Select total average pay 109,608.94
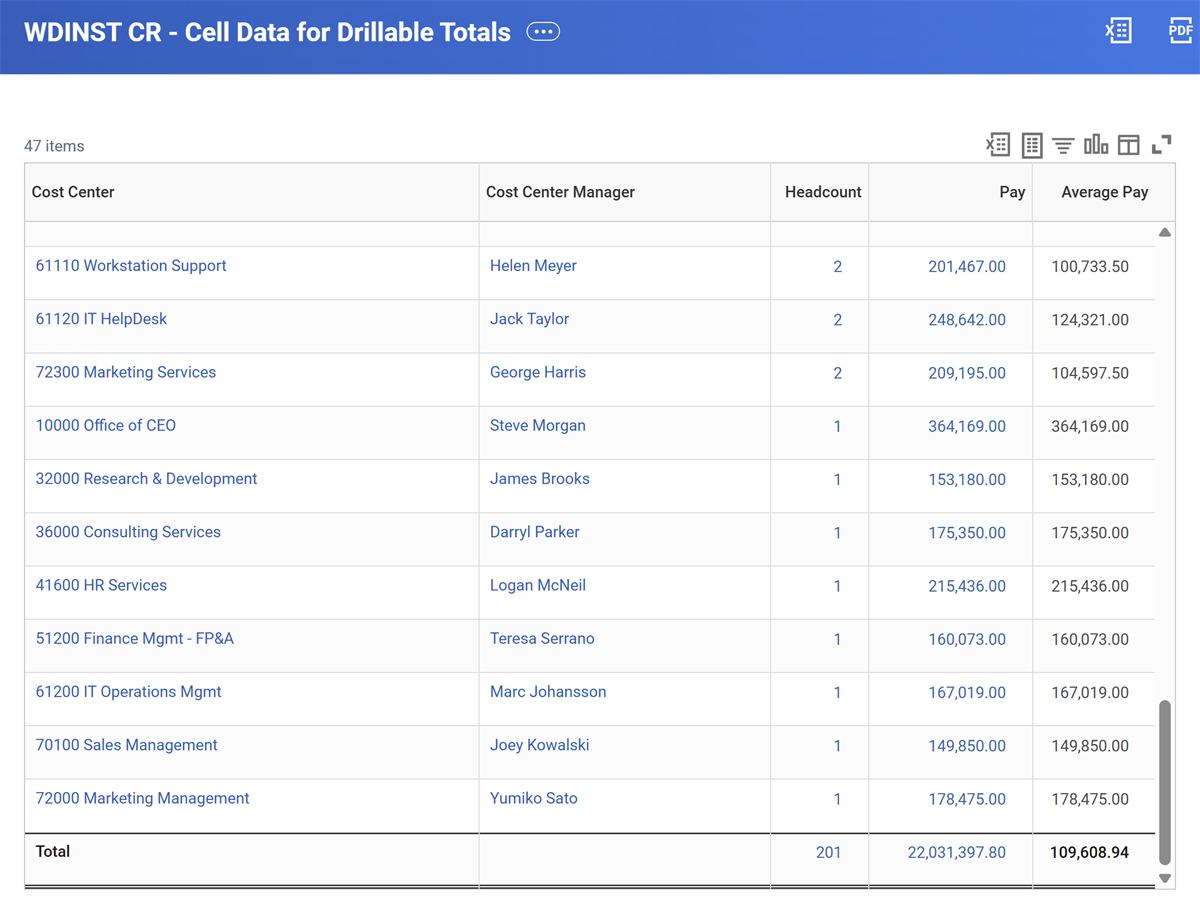The width and height of the screenshot is (1200, 908). [1090, 853]
